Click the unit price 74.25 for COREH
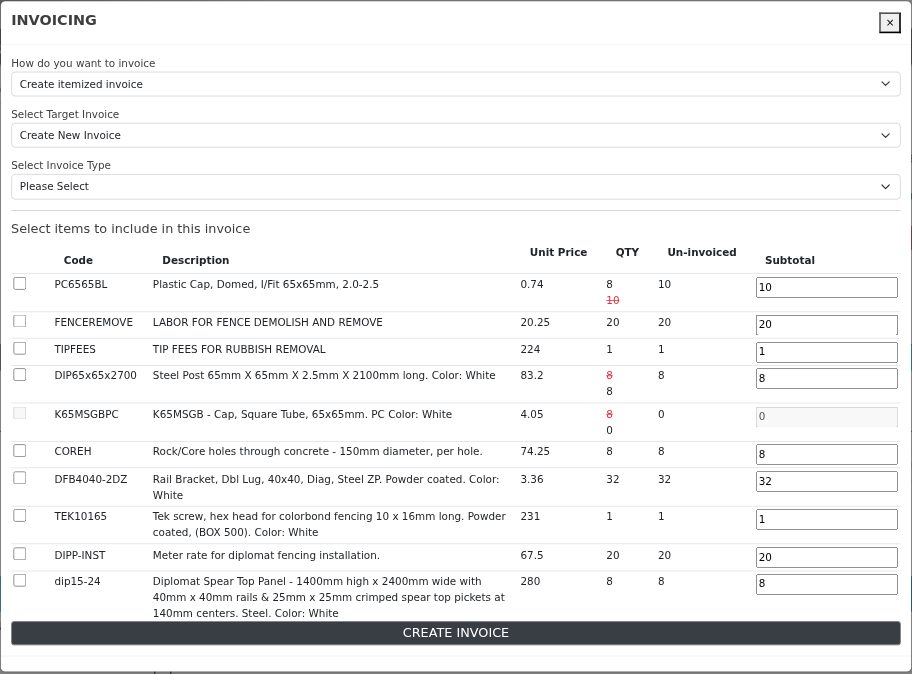912x674 pixels. [x=535, y=451]
